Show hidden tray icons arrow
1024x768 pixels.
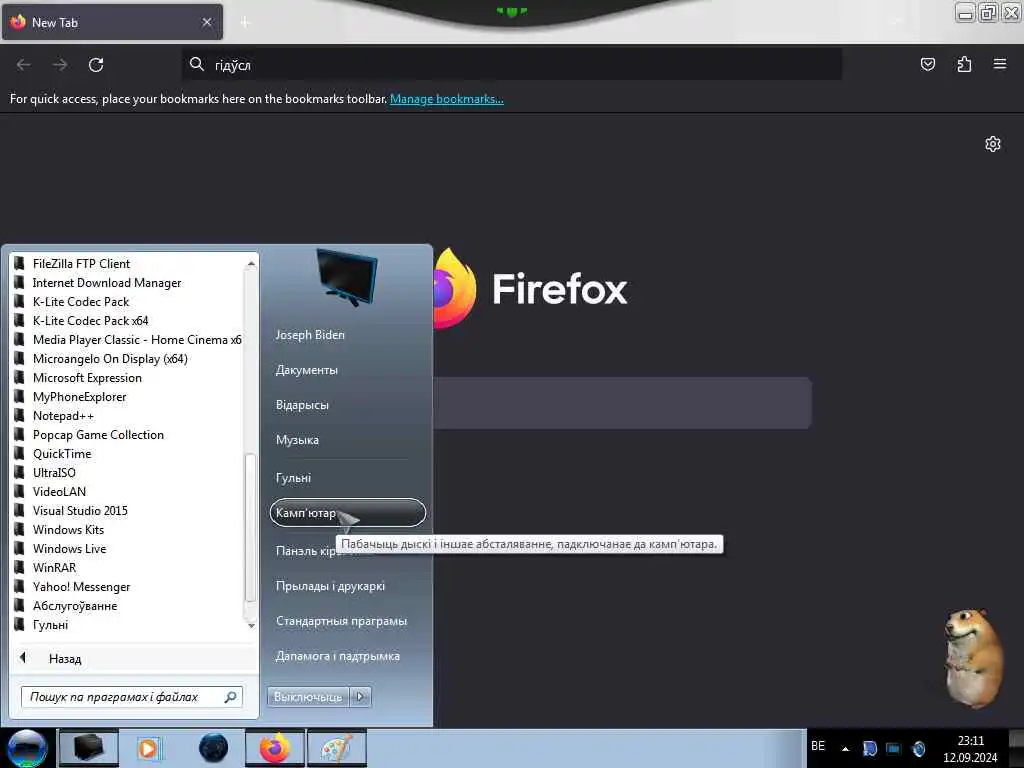pyautogui.click(x=845, y=748)
